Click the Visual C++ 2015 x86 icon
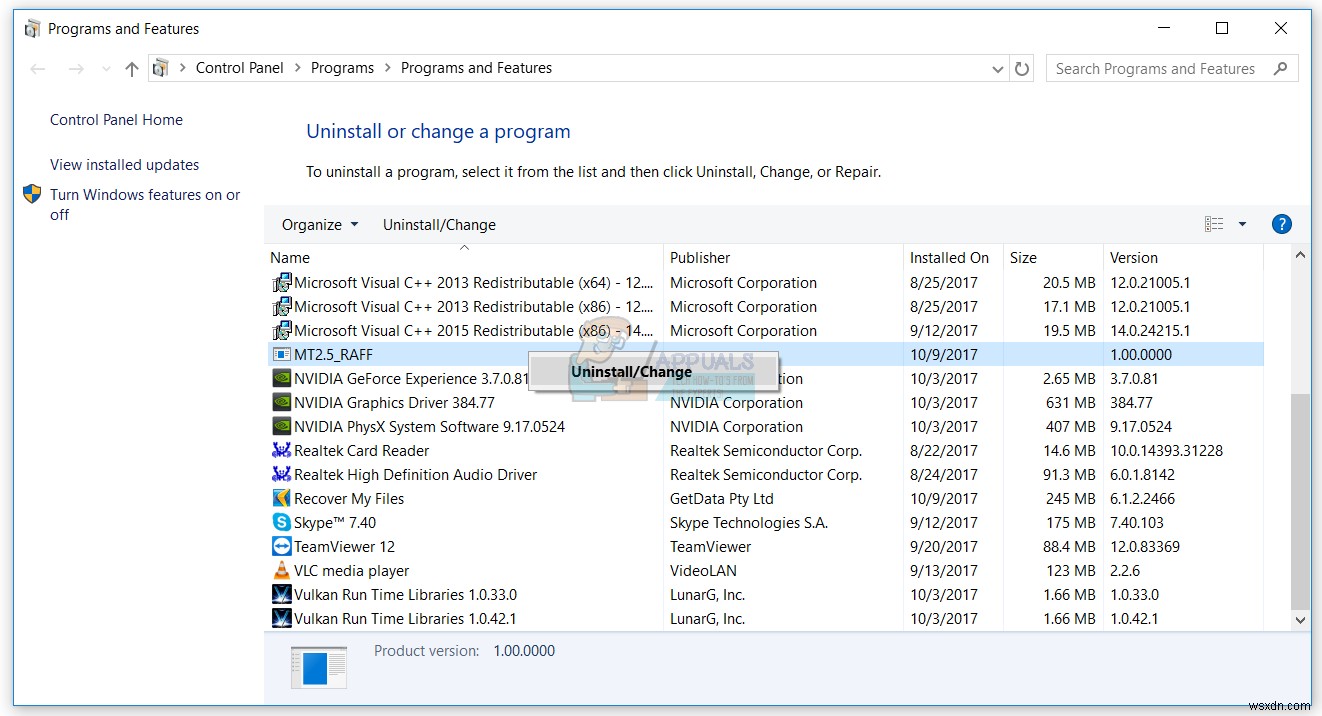 (x=282, y=331)
